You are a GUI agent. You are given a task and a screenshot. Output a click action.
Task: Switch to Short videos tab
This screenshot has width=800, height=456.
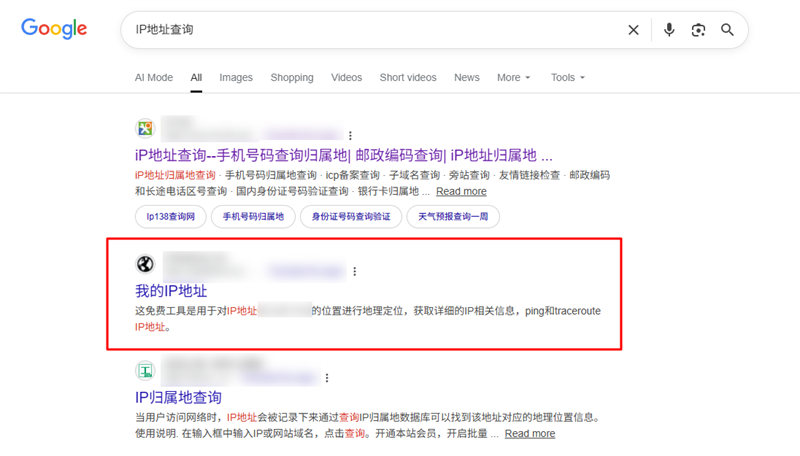click(408, 78)
